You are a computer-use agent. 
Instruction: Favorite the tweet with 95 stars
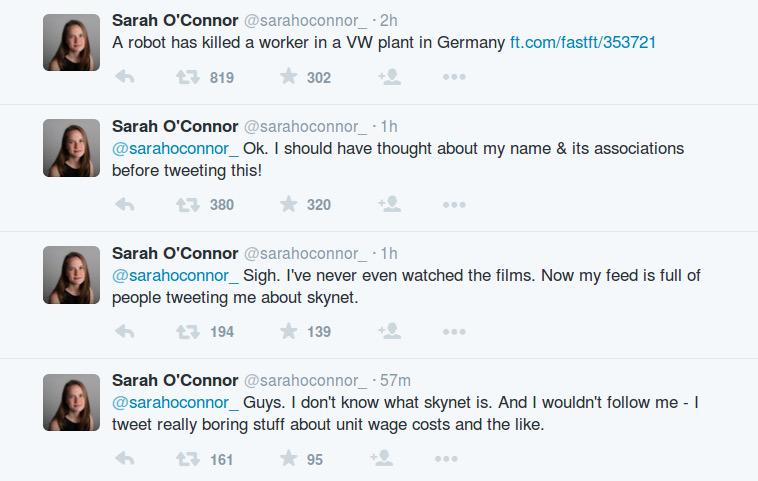289,459
